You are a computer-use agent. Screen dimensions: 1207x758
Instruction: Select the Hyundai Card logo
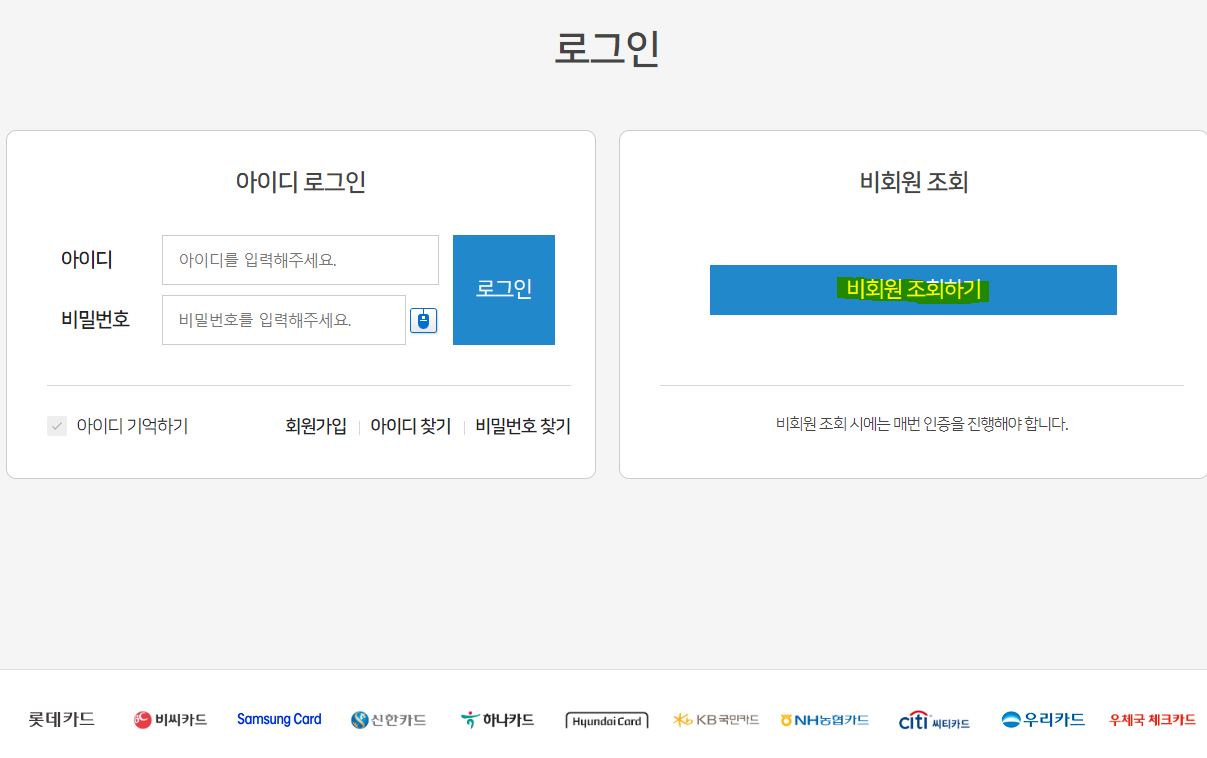(607, 719)
